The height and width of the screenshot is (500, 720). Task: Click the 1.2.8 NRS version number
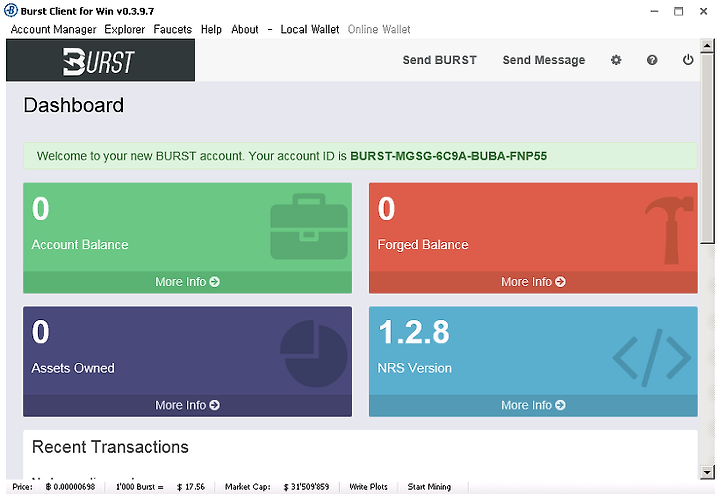click(414, 332)
